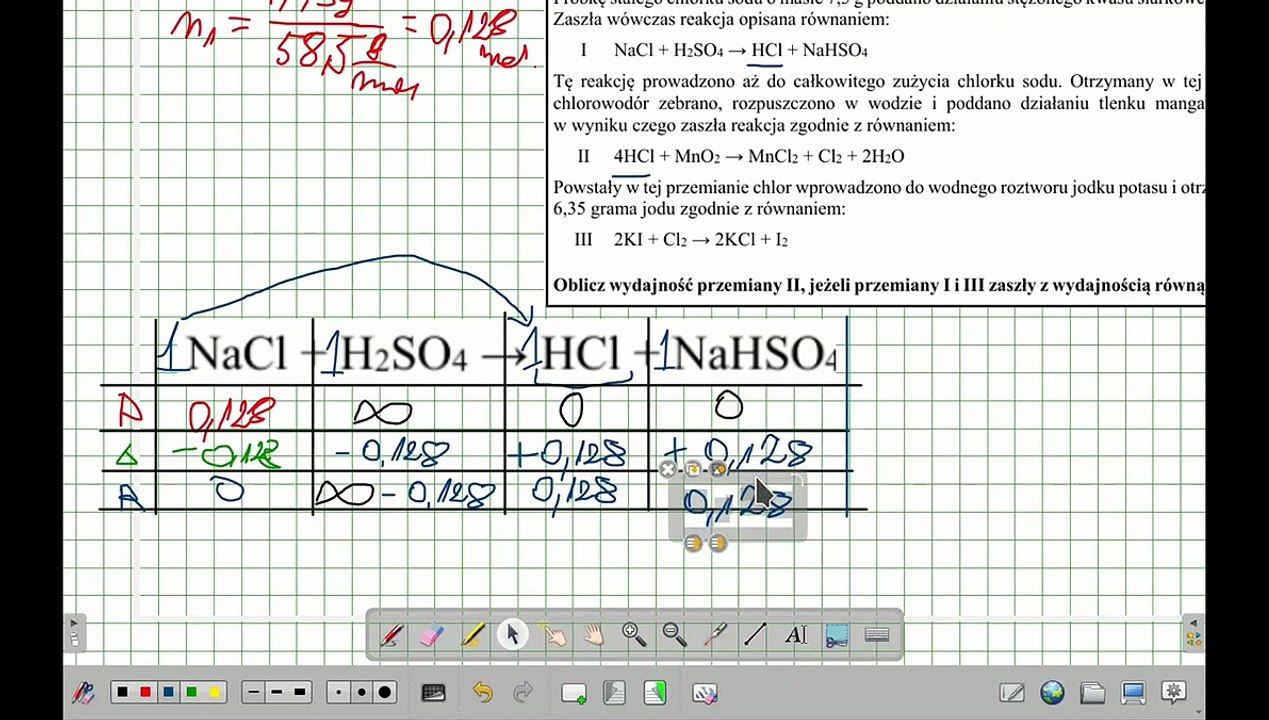The height and width of the screenshot is (720, 1269).
Task: Click second layer-order button below selection
Action: coord(717,543)
